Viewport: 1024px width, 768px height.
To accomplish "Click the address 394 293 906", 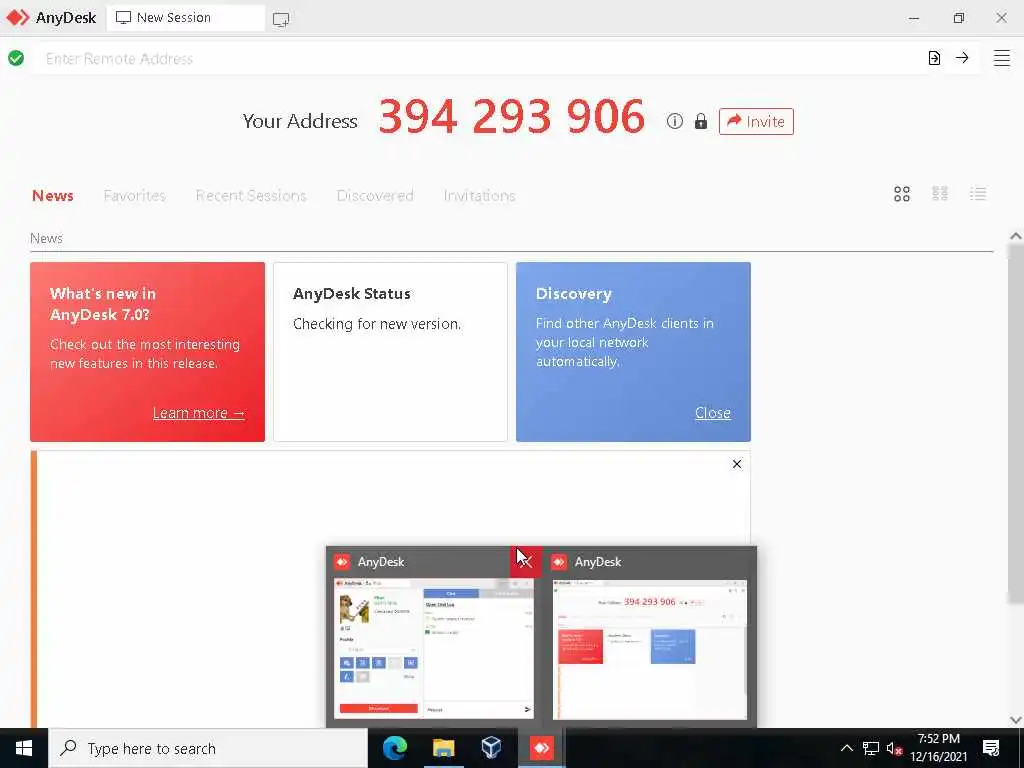I will click(x=511, y=117).
